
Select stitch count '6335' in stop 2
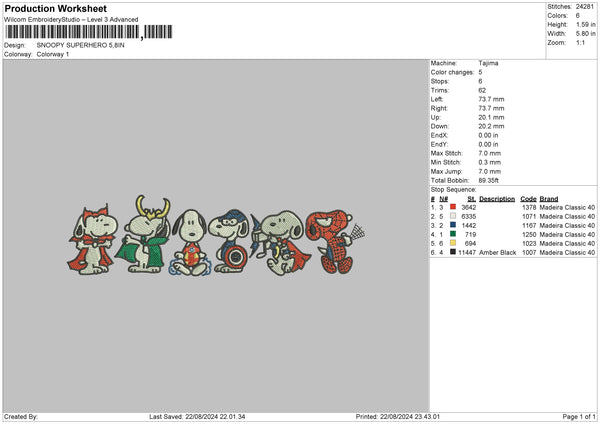(469, 217)
